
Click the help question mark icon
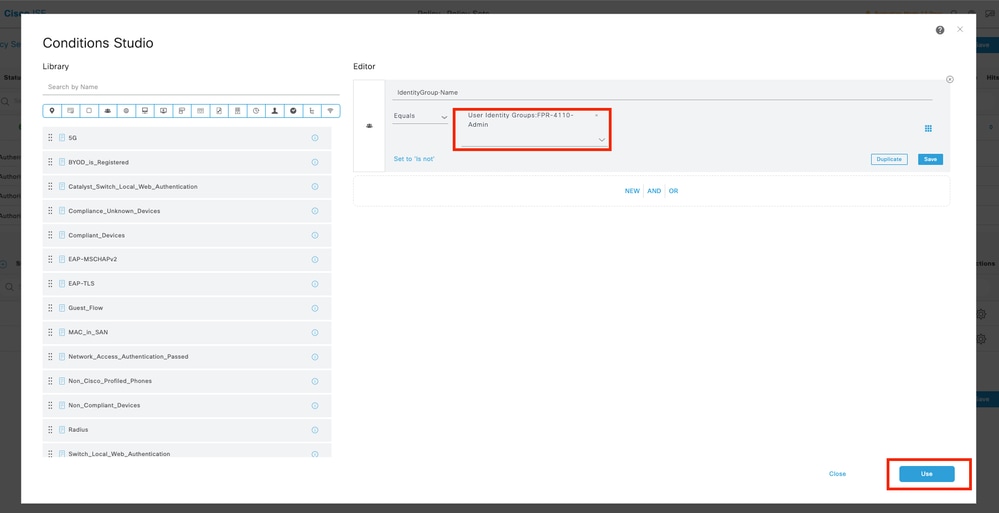(x=940, y=30)
